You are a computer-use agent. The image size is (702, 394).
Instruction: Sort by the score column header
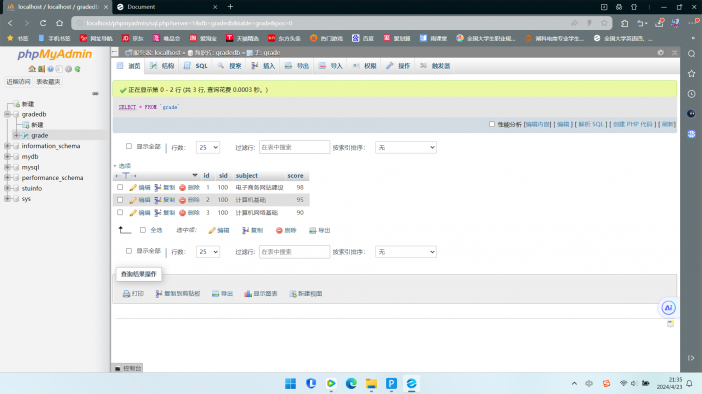pos(295,176)
